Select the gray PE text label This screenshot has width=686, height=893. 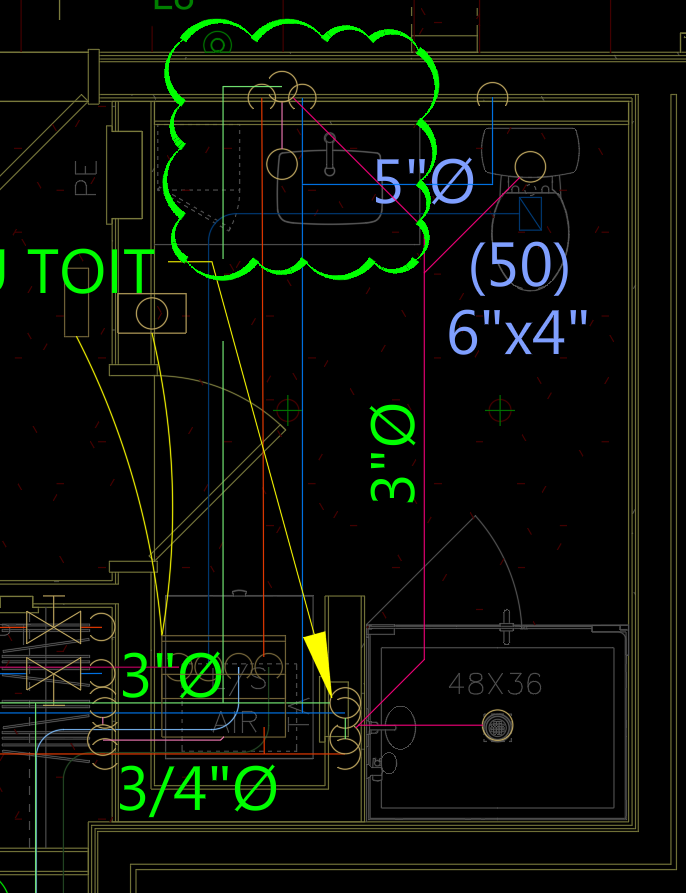(x=87, y=179)
